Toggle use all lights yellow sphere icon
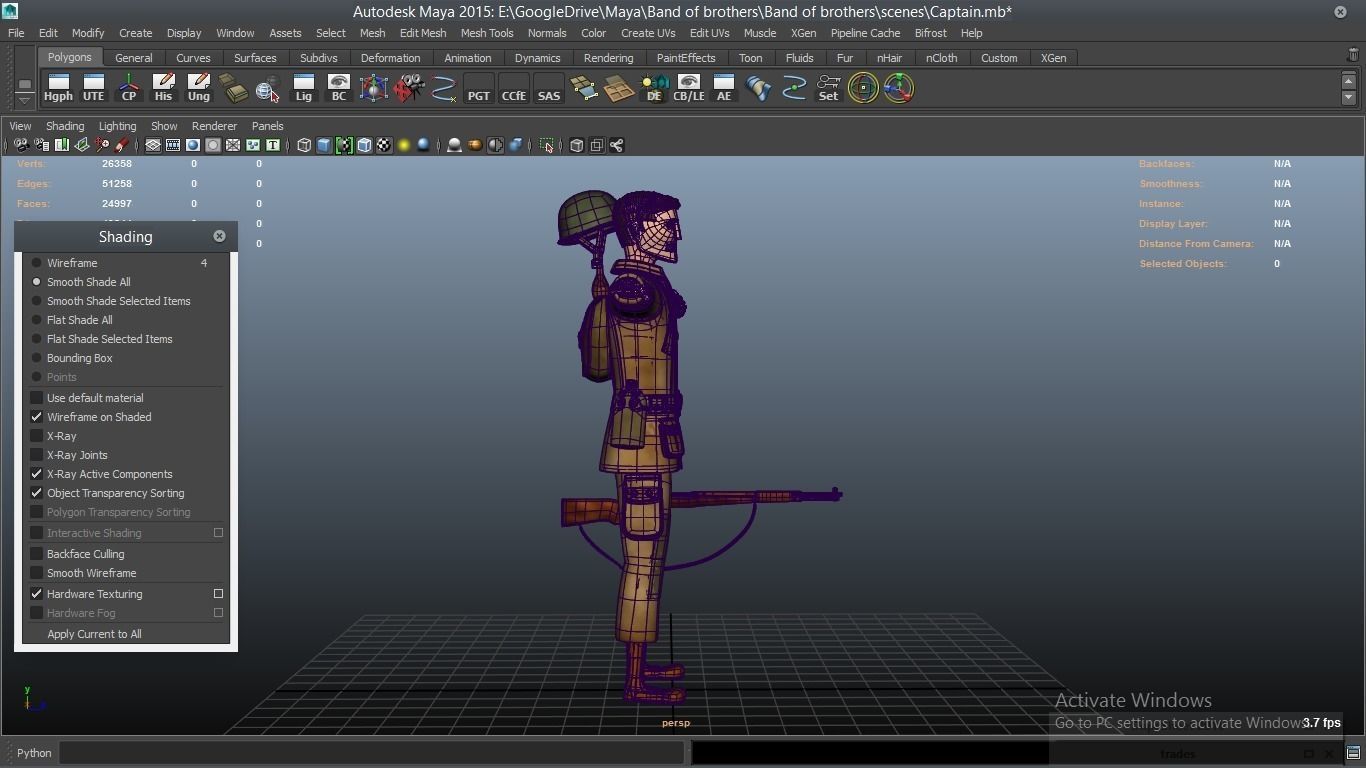 point(404,145)
